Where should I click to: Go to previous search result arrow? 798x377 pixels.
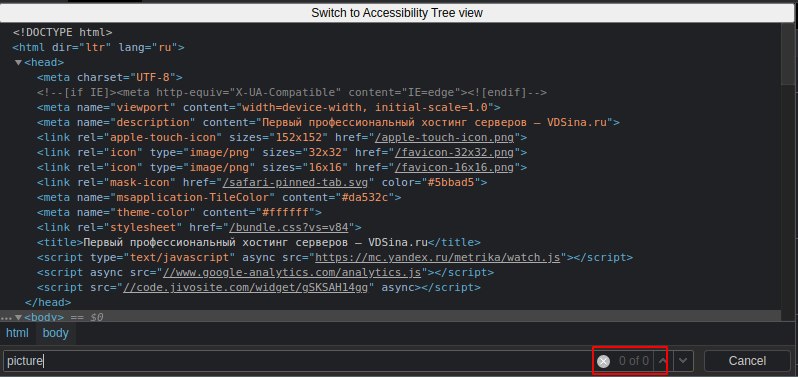[x=662, y=361]
